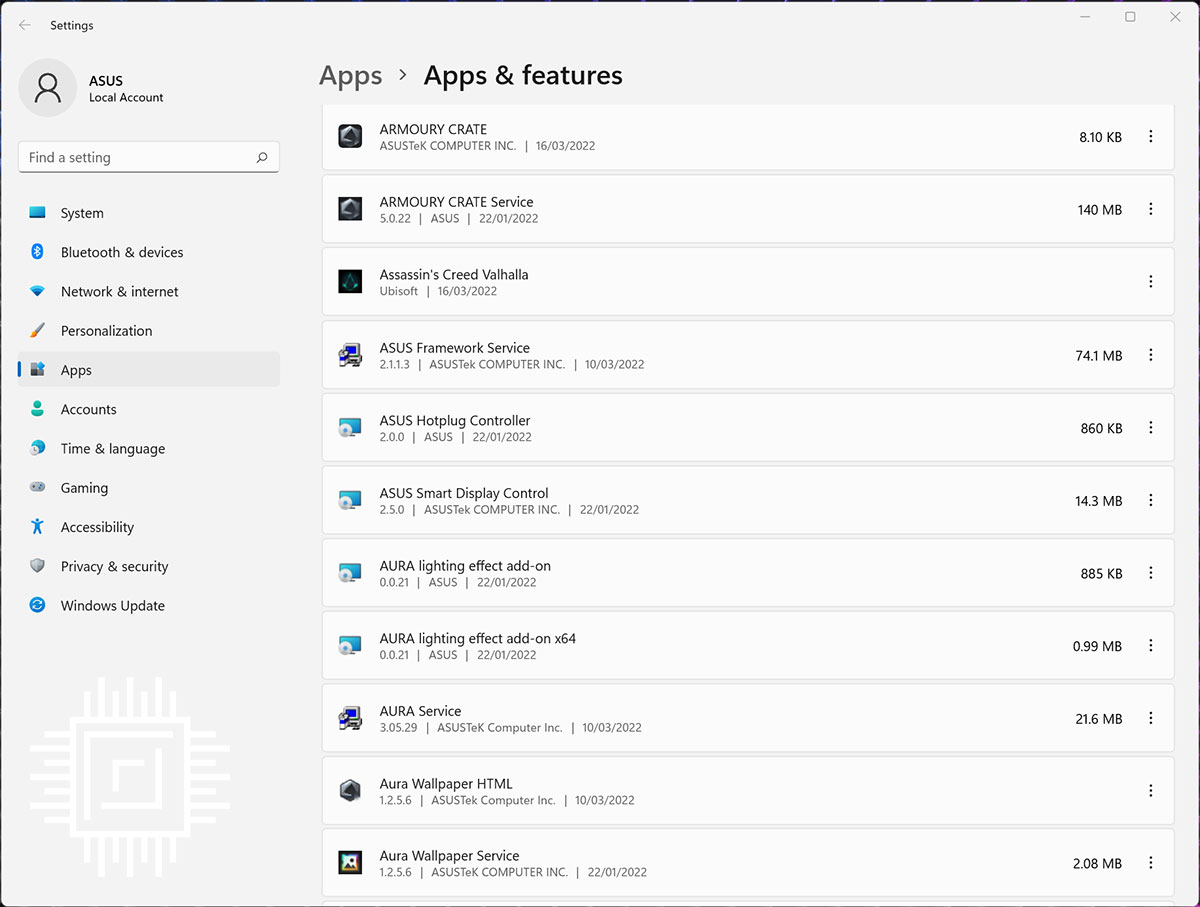Screen dimensions: 1200x907
Task: Click the Assassin's Creed Valhalla icon
Action: tap(350, 282)
